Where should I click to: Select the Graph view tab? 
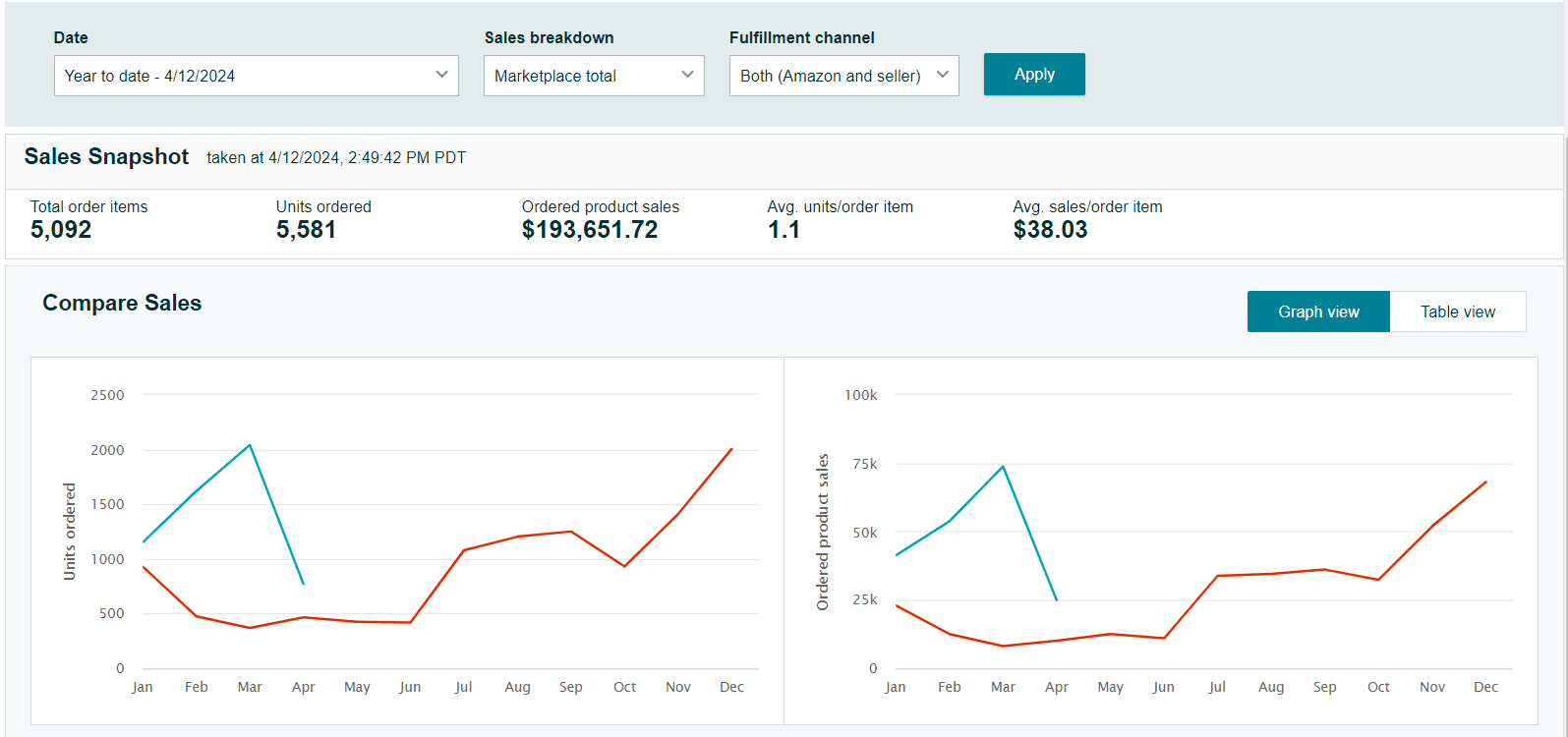point(1318,312)
